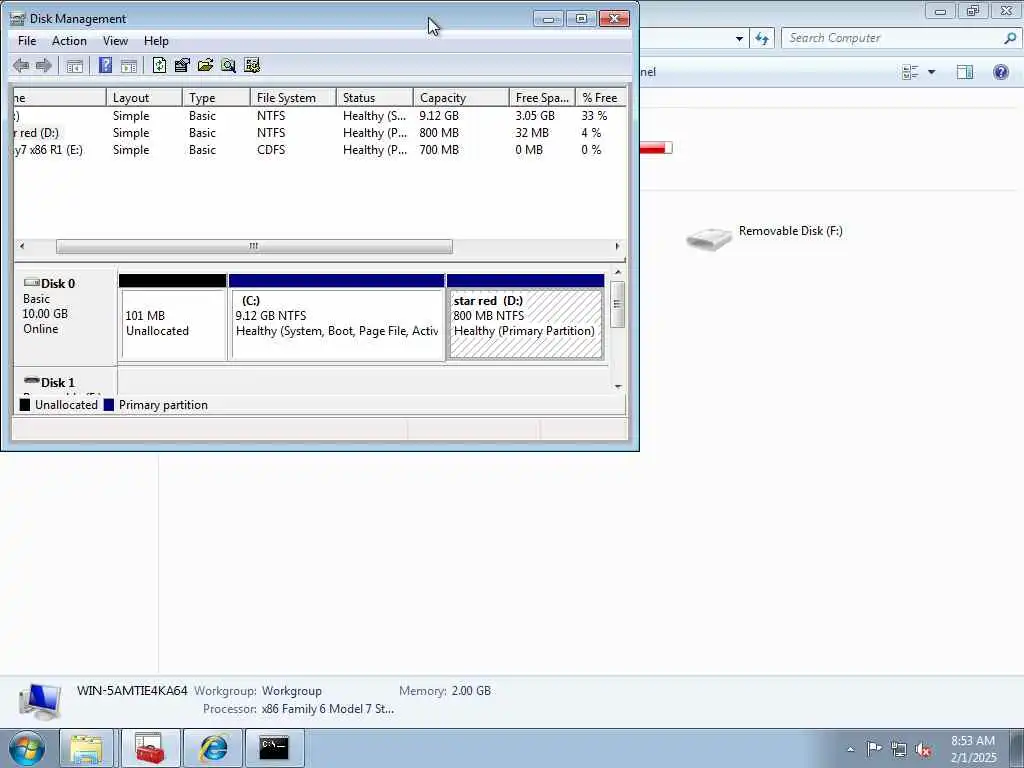Open the View menu
Viewport: 1024px width, 768px height.
(115, 40)
